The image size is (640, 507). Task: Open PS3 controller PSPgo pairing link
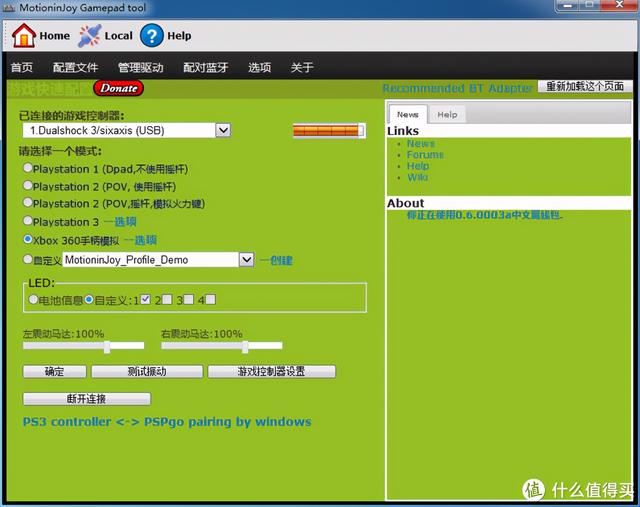click(167, 422)
